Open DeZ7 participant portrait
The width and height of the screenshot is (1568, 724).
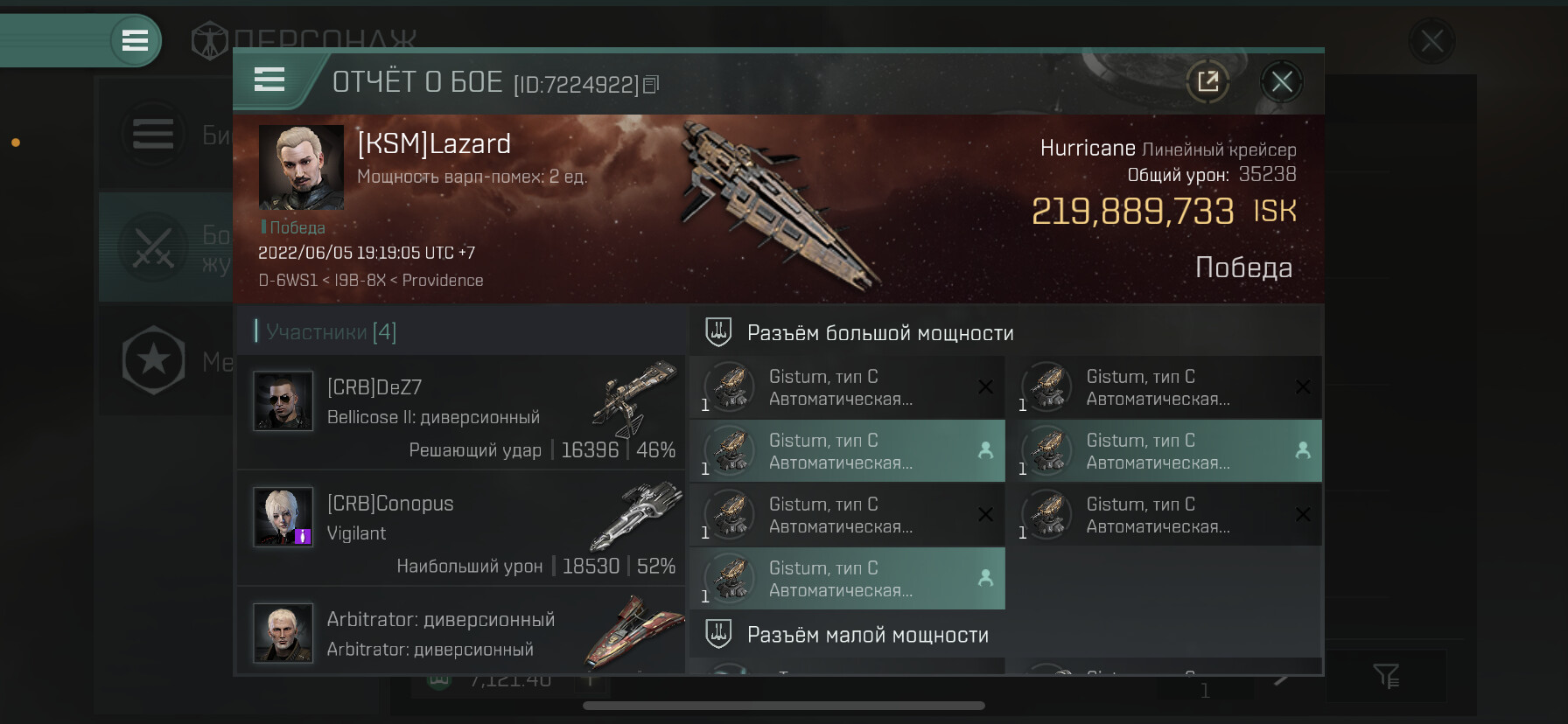(x=283, y=401)
